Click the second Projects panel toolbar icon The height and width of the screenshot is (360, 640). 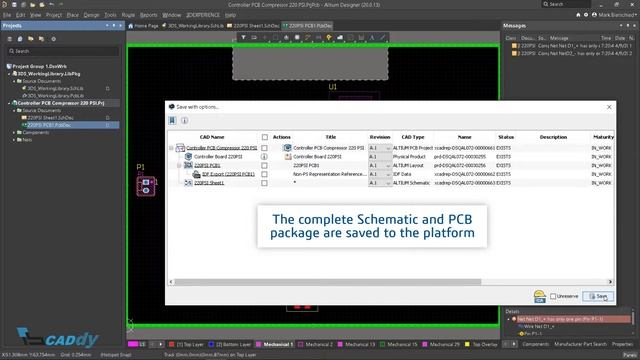(x=20, y=39)
